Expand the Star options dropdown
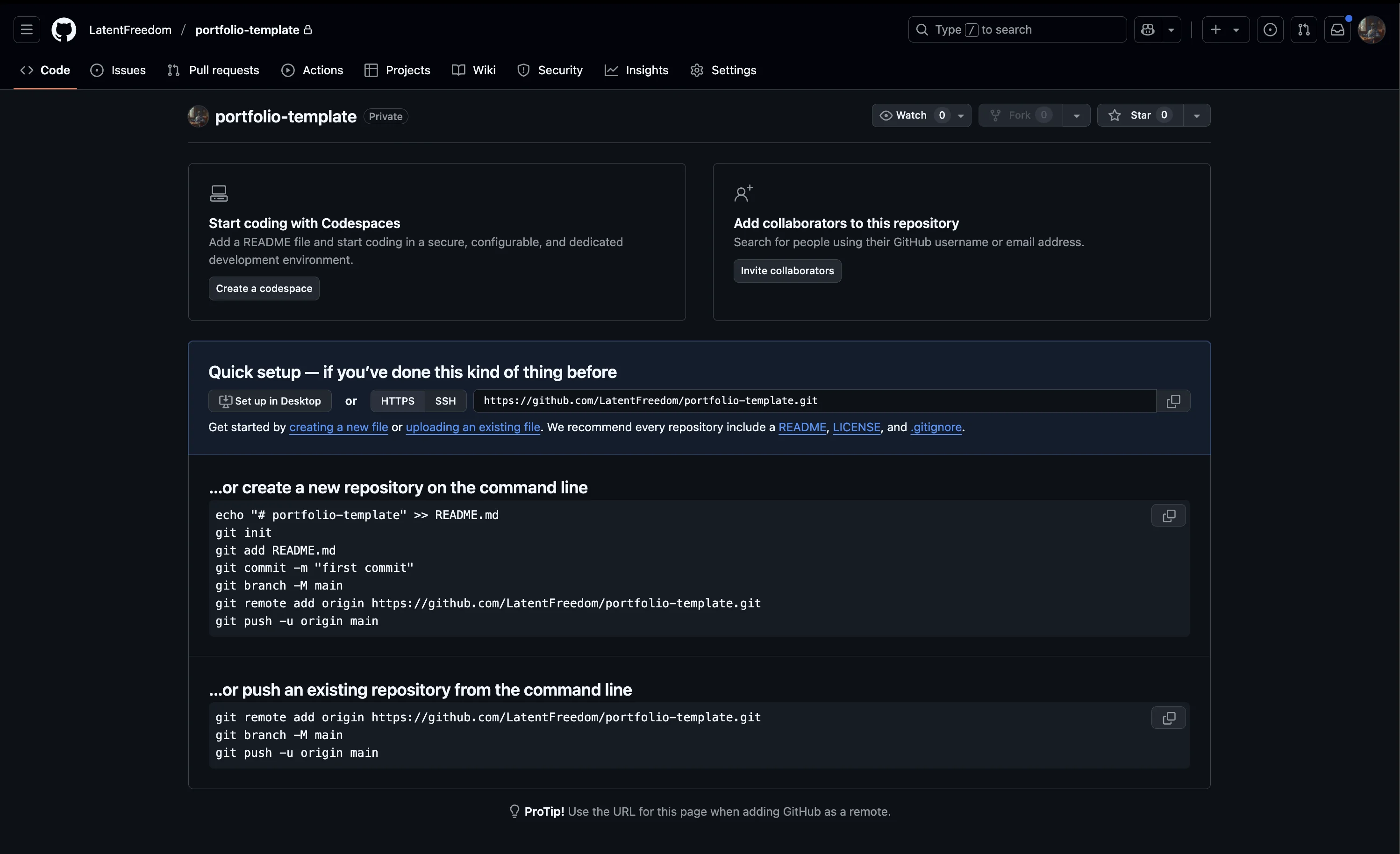 pos(1197,115)
